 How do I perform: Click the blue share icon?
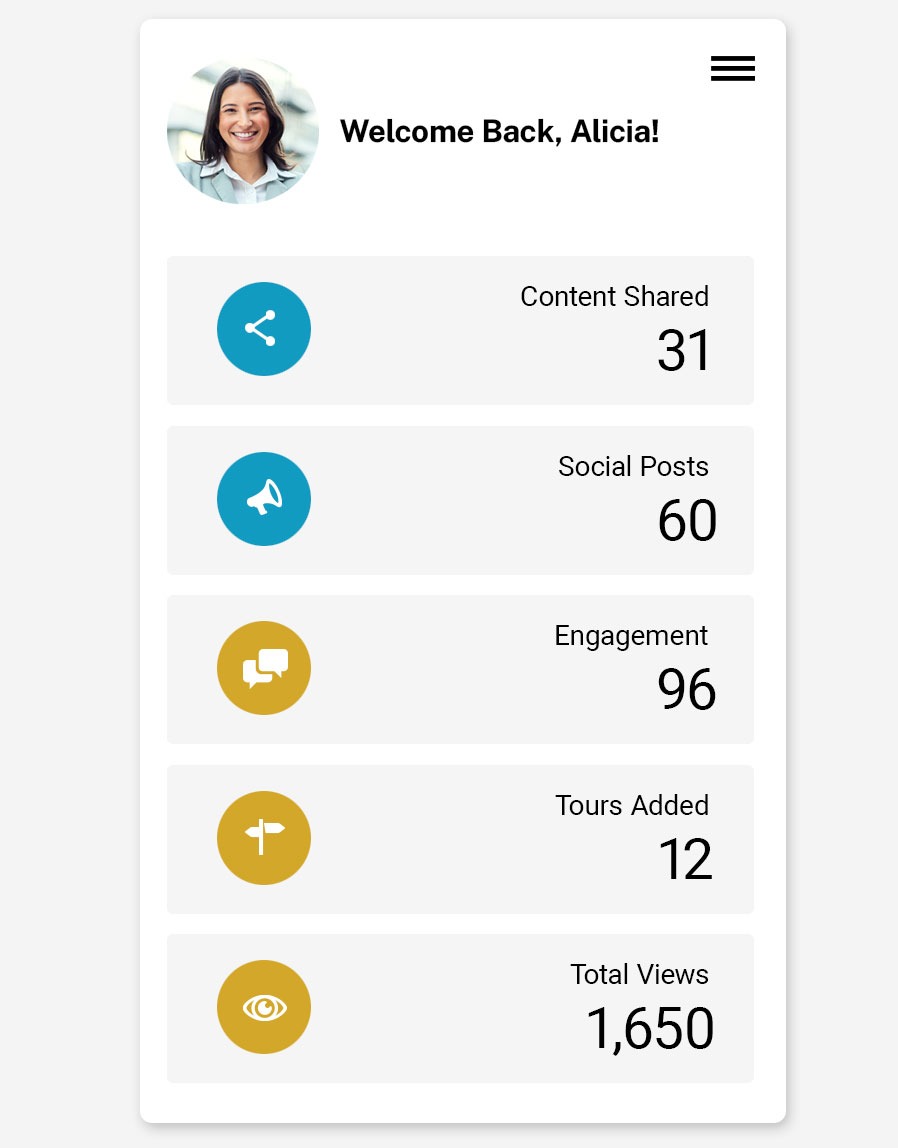coord(264,329)
